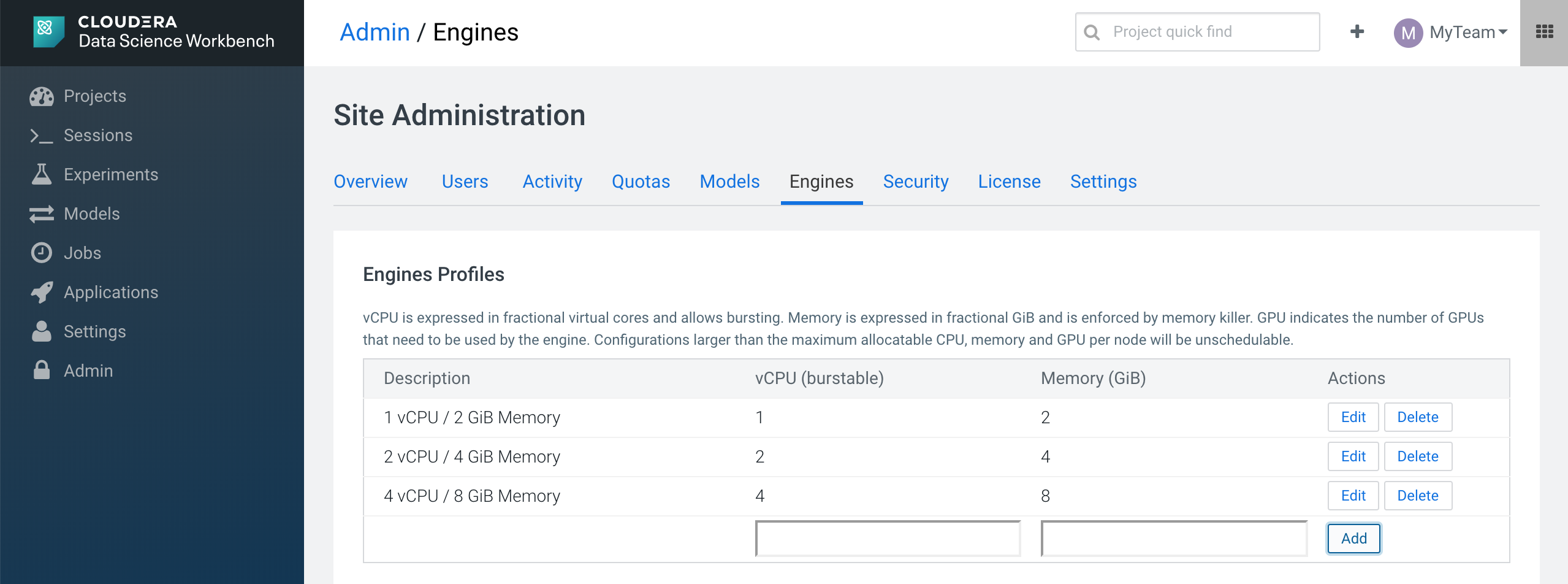
Task: Open Jobs via the clock icon
Action: click(42, 253)
